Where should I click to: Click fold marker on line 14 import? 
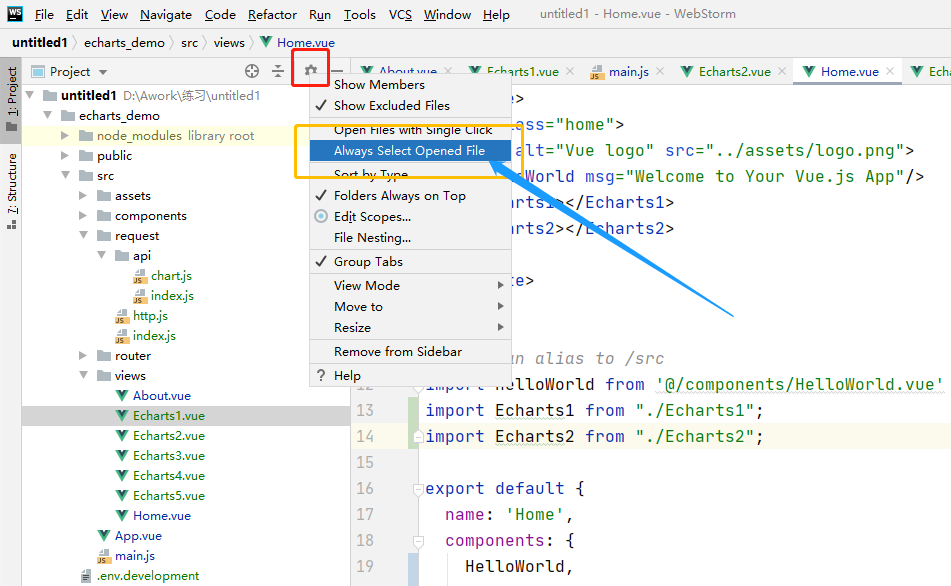(418, 437)
